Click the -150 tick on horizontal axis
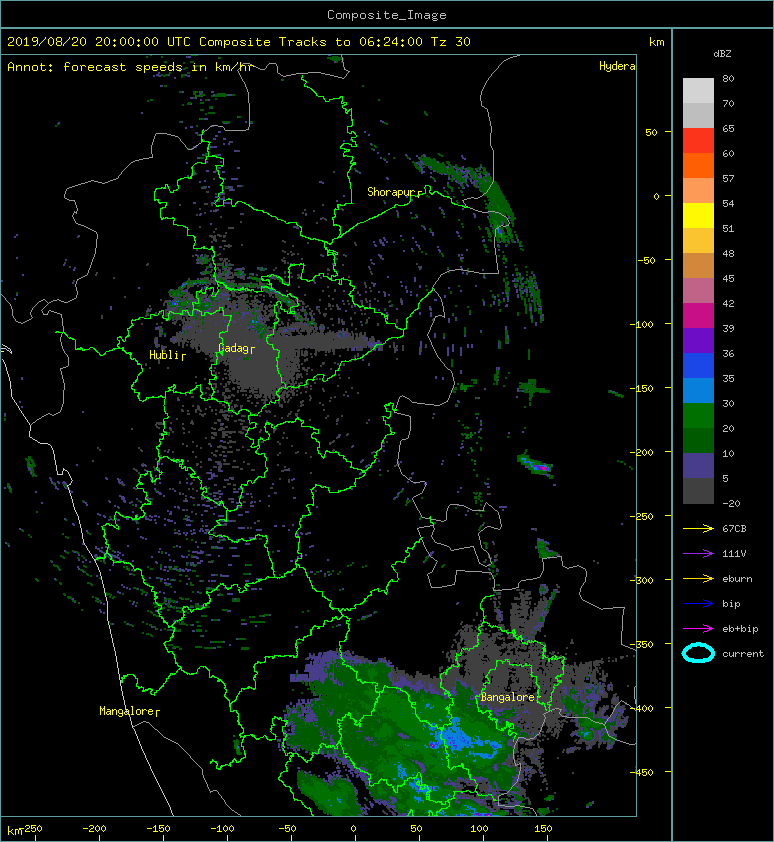Screen dimensions: 774x842 [x=158, y=829]
